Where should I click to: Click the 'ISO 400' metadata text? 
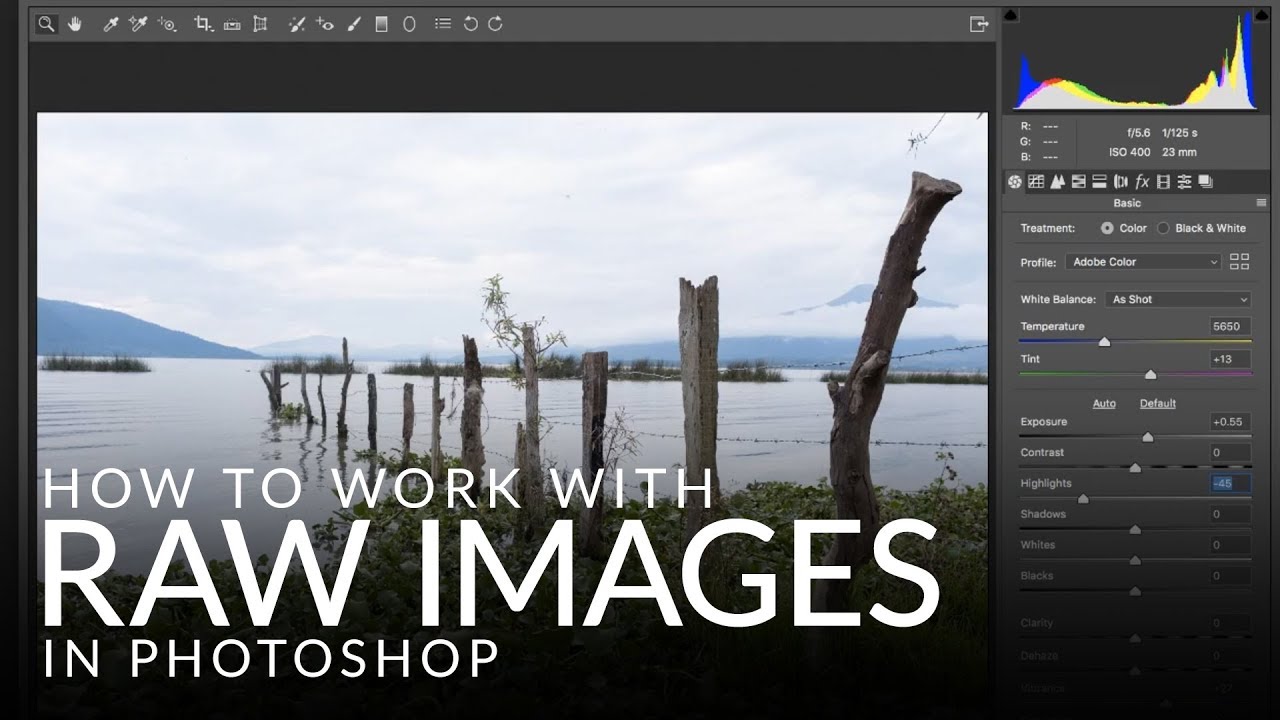[x=1129, y=153]
